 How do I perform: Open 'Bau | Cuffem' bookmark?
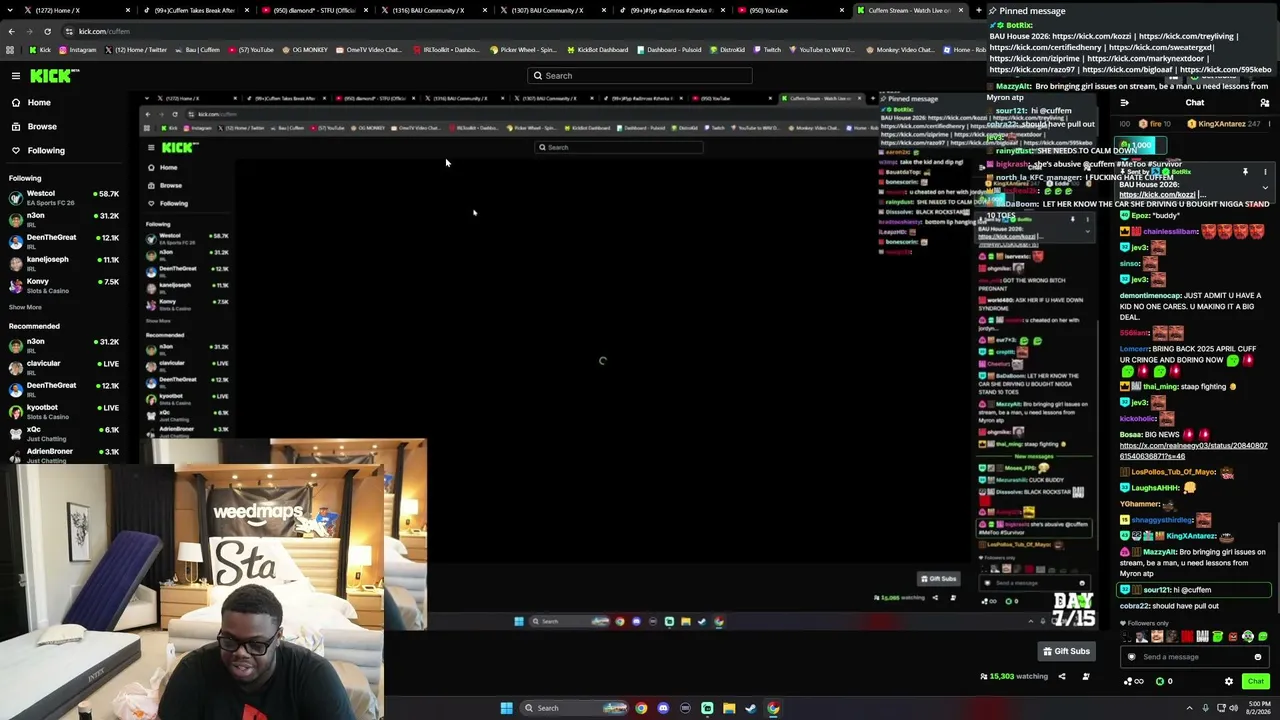pyautogui.click(x=197, y=50)
